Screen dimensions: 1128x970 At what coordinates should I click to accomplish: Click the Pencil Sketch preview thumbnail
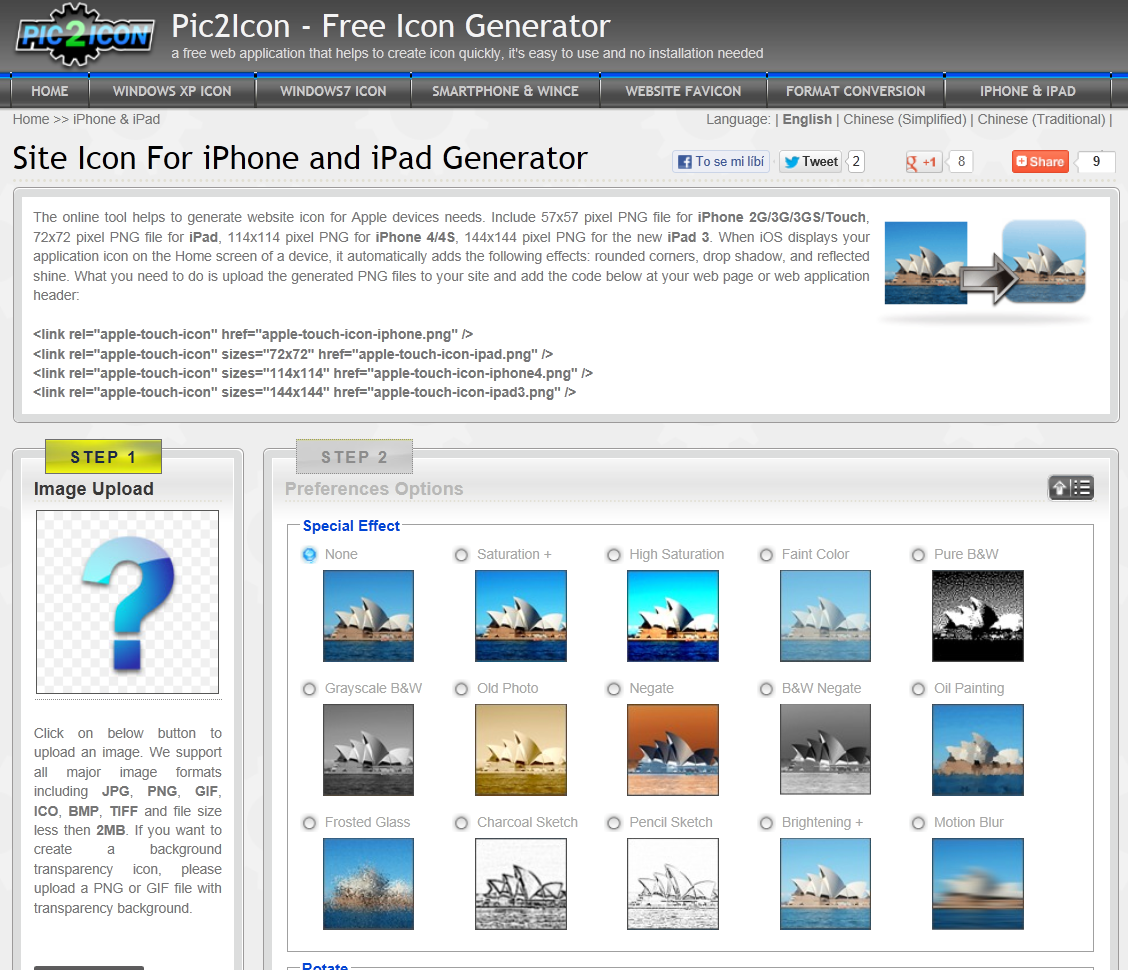coord(673,884)
